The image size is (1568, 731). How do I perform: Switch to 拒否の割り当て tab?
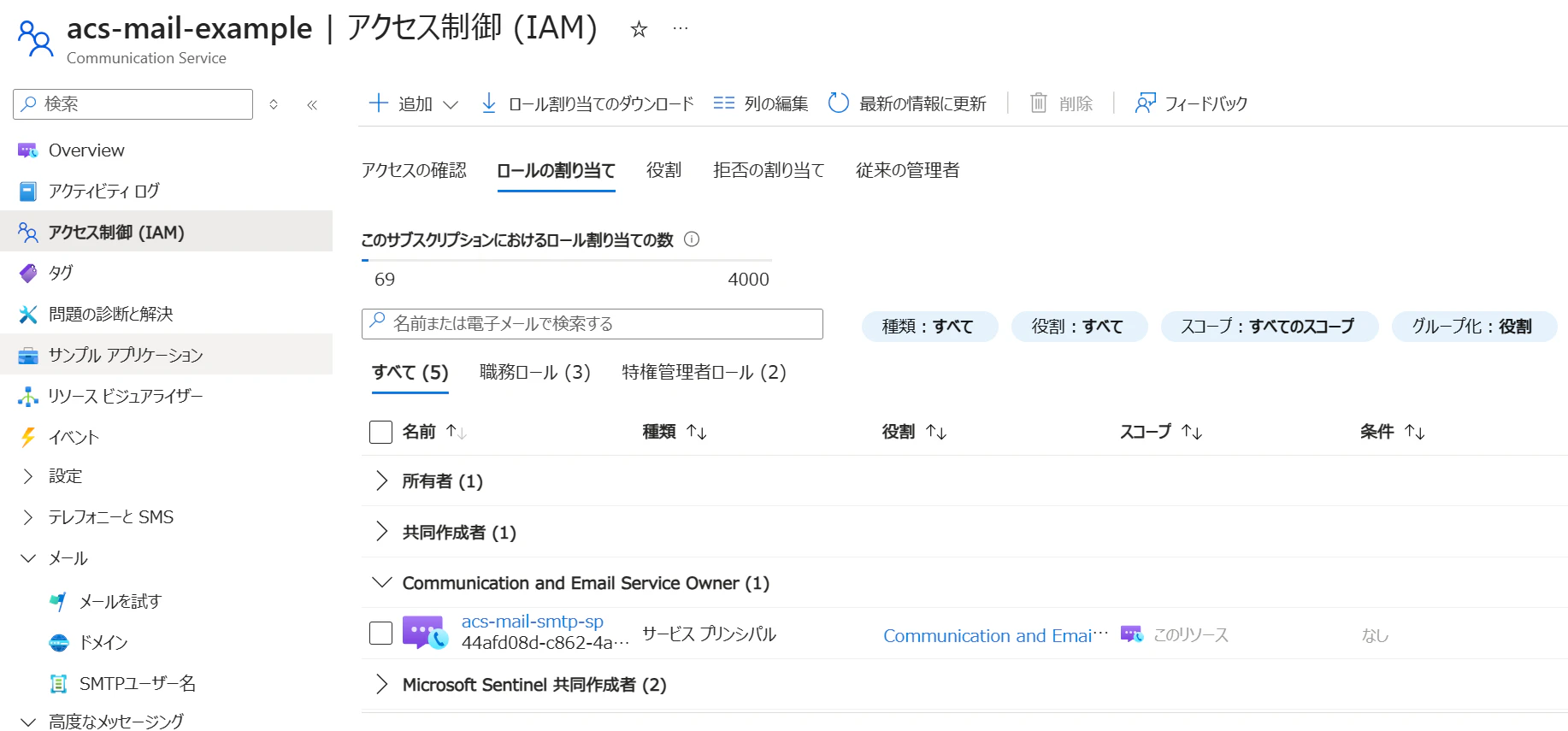point(769,170)
